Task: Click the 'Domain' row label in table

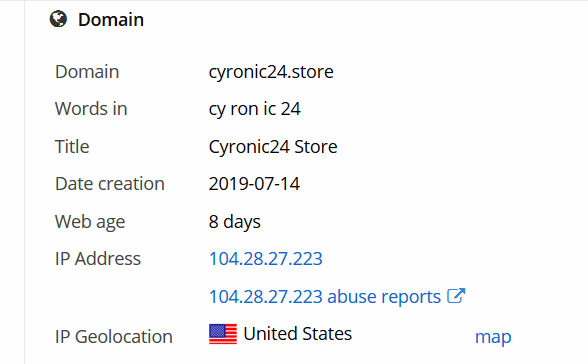Action: pos(87,72)
